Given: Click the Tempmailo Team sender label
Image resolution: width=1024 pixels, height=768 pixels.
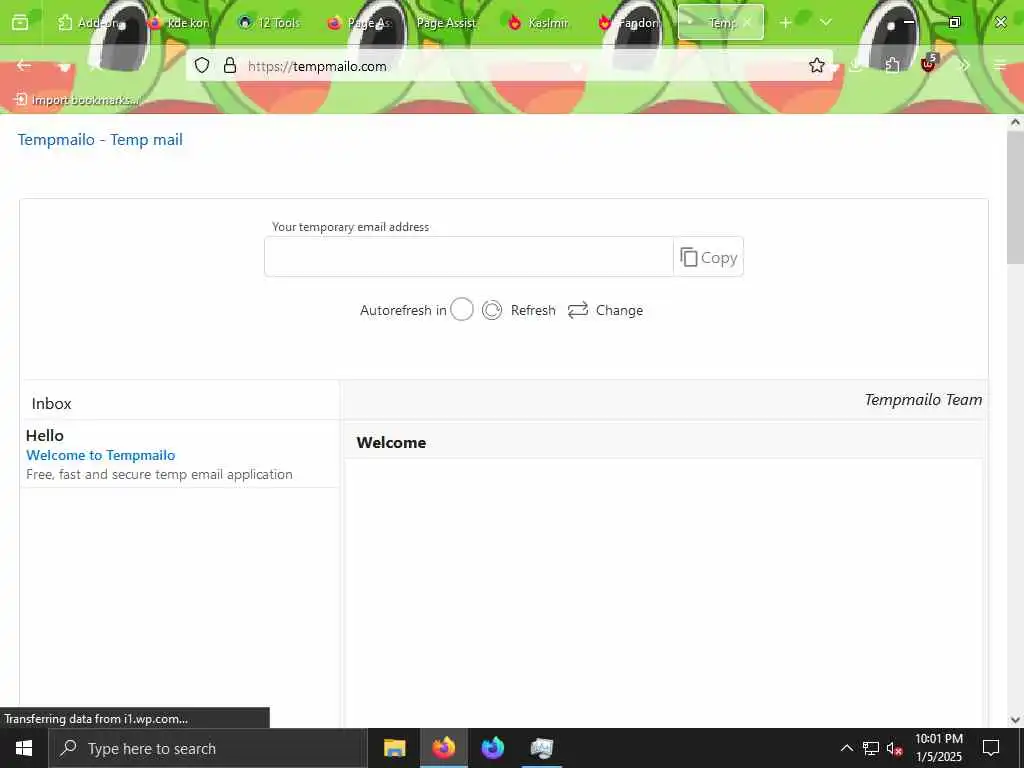Looking at the screenshot, I should (923, 400).
